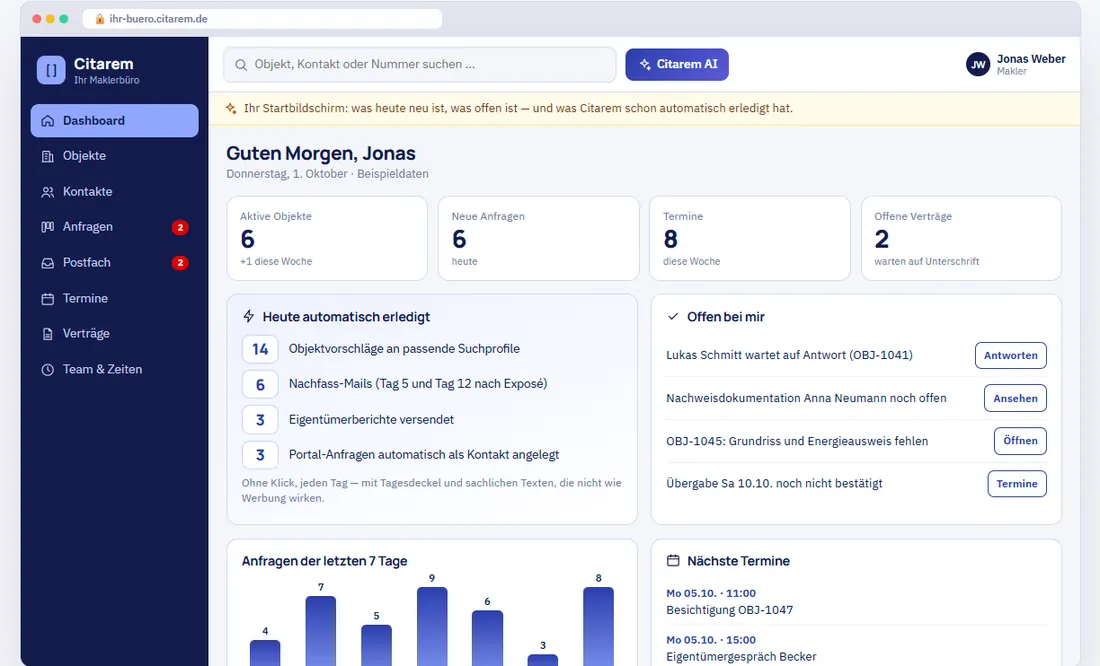
Task: Click the Citarem bracket logo icon
Action: coord(51,70)
